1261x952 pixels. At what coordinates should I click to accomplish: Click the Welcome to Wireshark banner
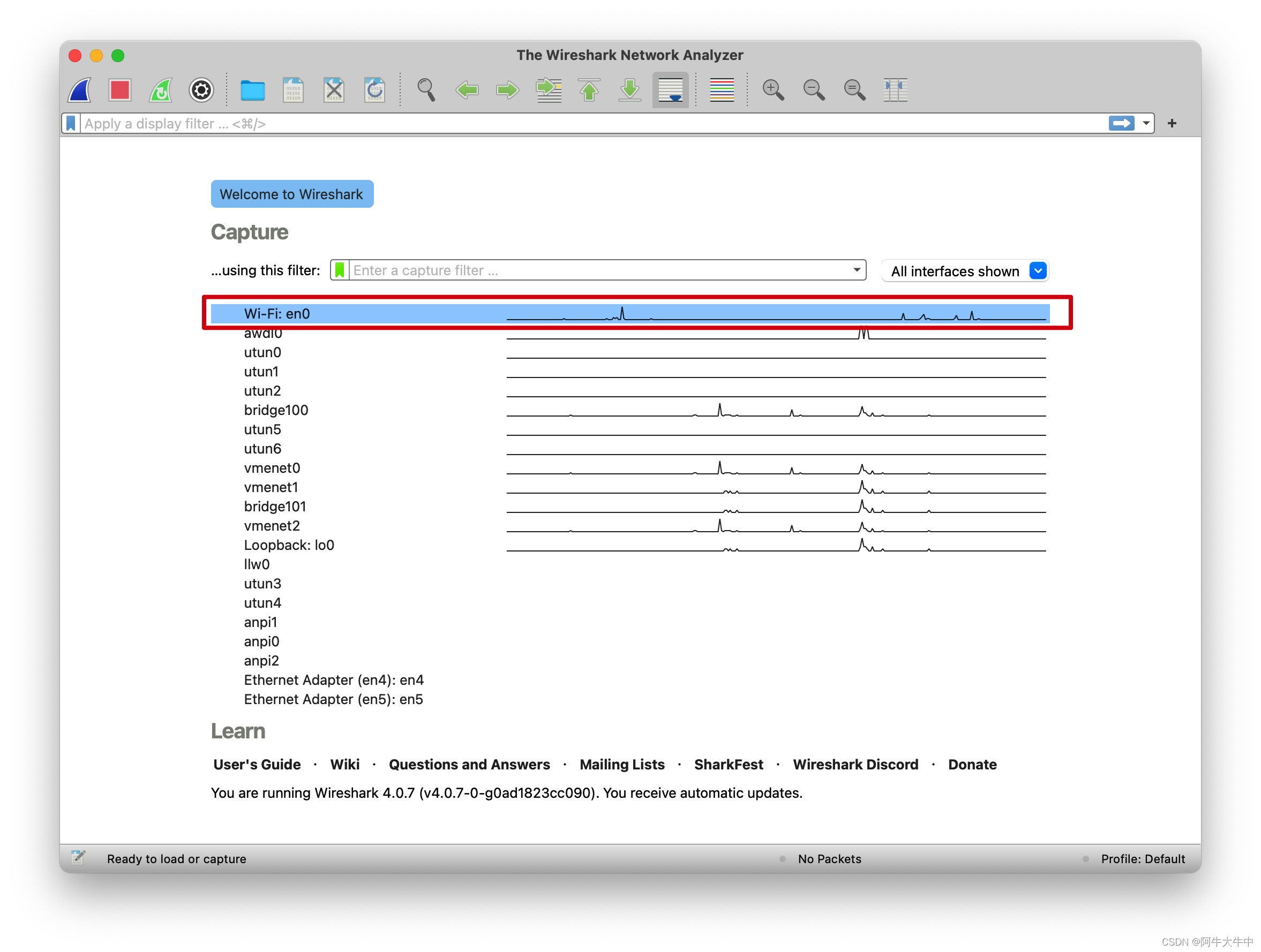[x=292, y=194]
